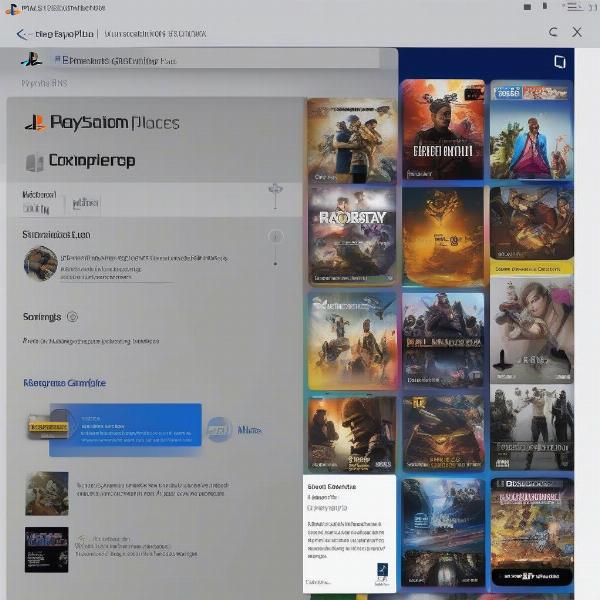Click the circular icon next to 'Sorimgis'

pyautogui.click(x=72, y=317)
